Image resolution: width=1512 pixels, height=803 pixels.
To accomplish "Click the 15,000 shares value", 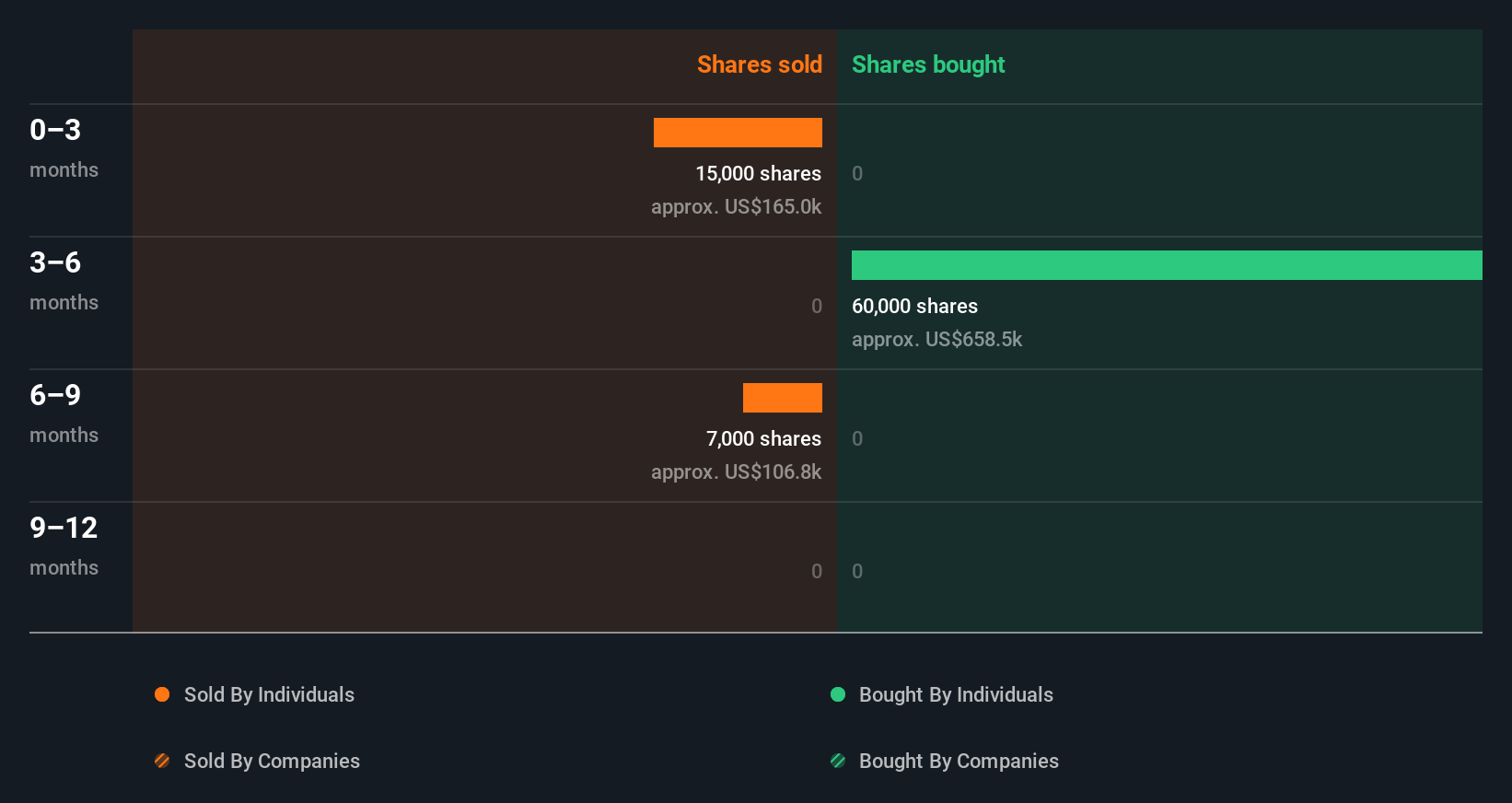I will pos(758,173).
